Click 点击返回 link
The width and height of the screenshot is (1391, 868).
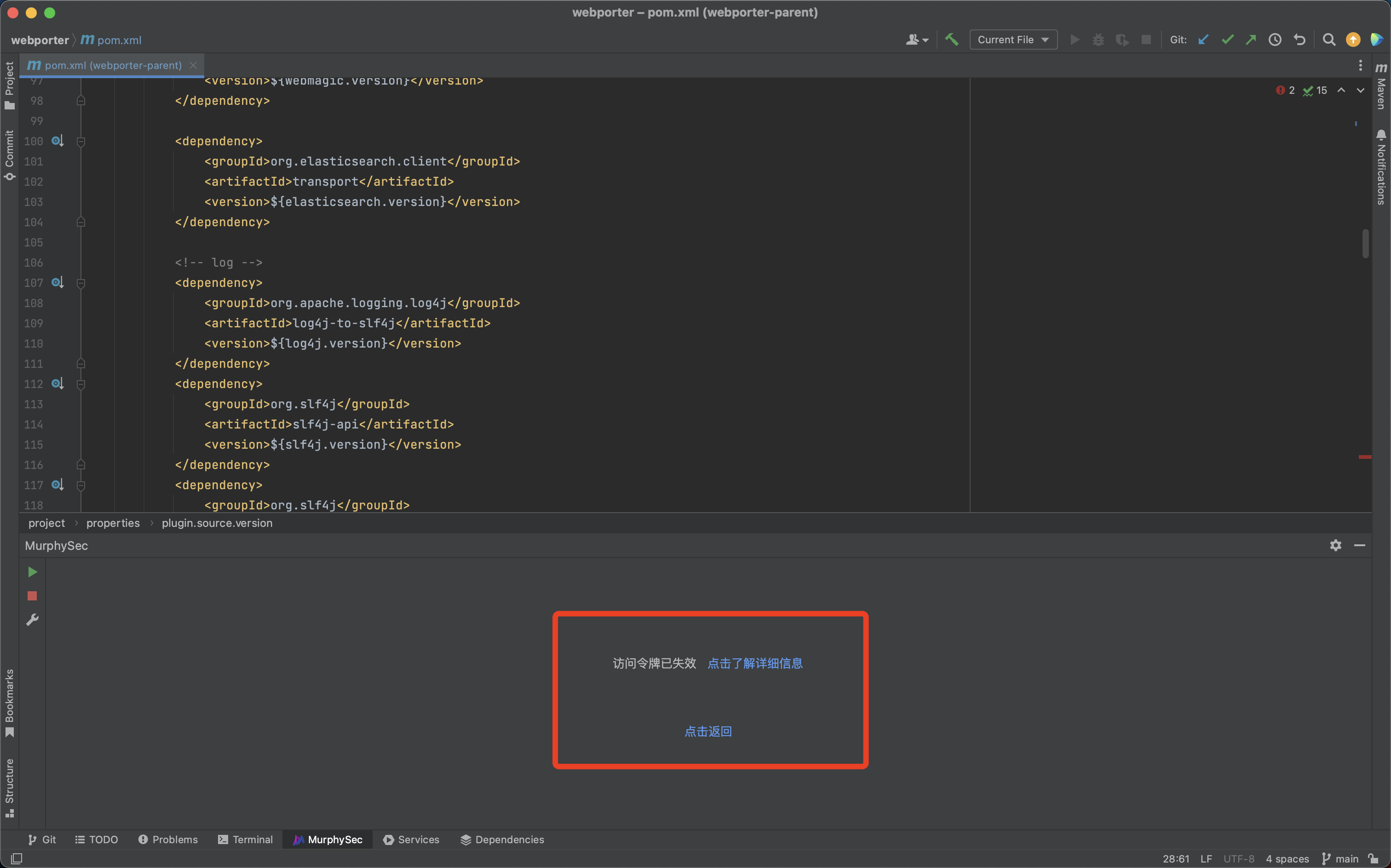pos(708,731)
